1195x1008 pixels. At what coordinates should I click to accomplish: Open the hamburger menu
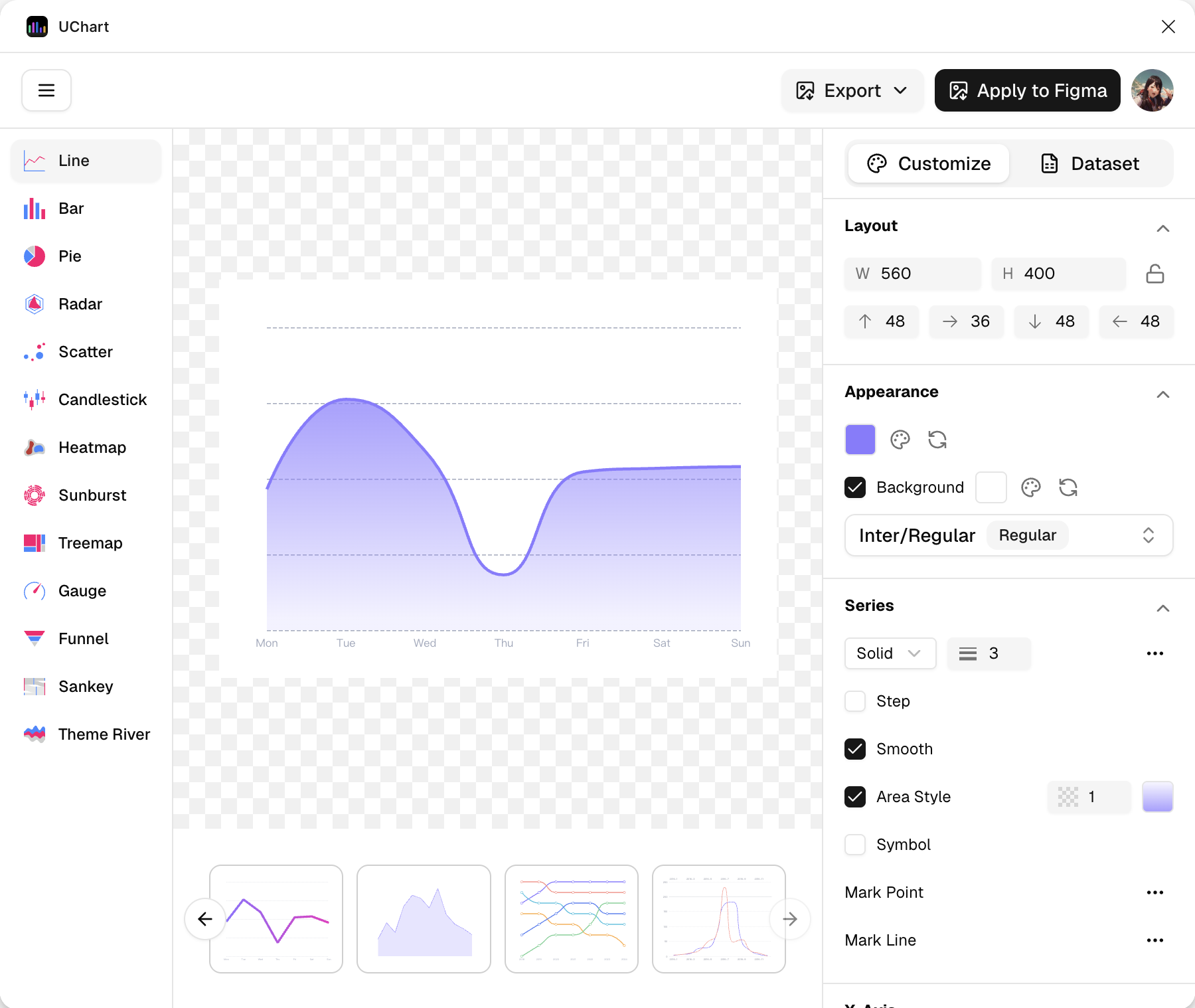(46, 90)
